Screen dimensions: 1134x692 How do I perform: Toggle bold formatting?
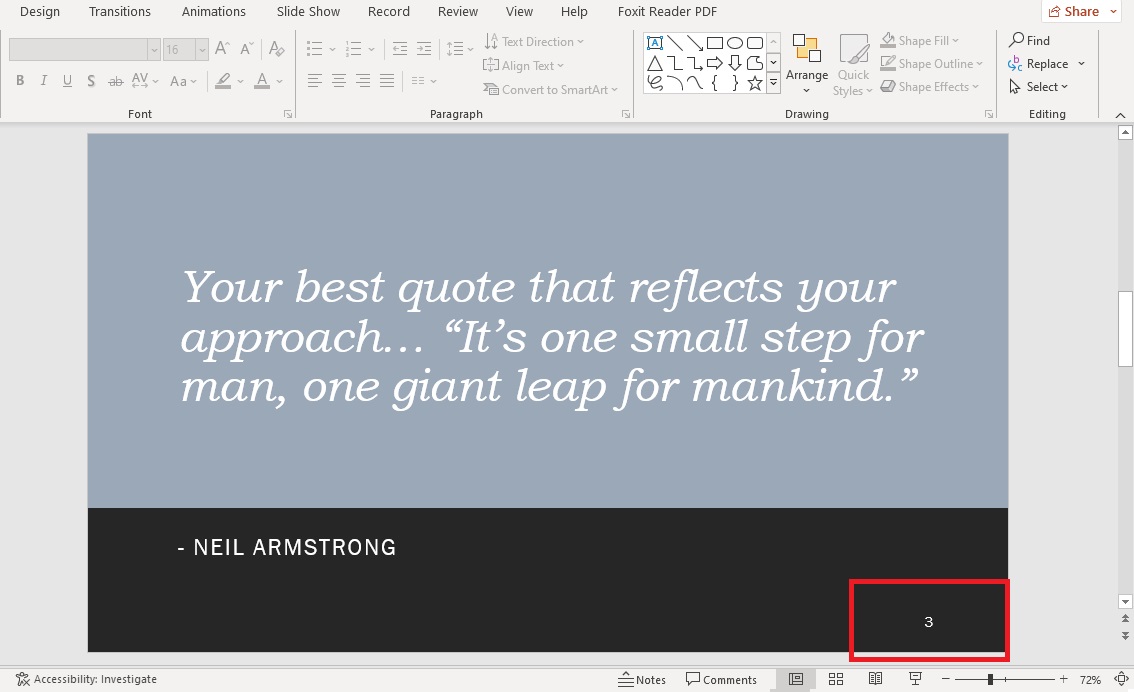(20, 80)
